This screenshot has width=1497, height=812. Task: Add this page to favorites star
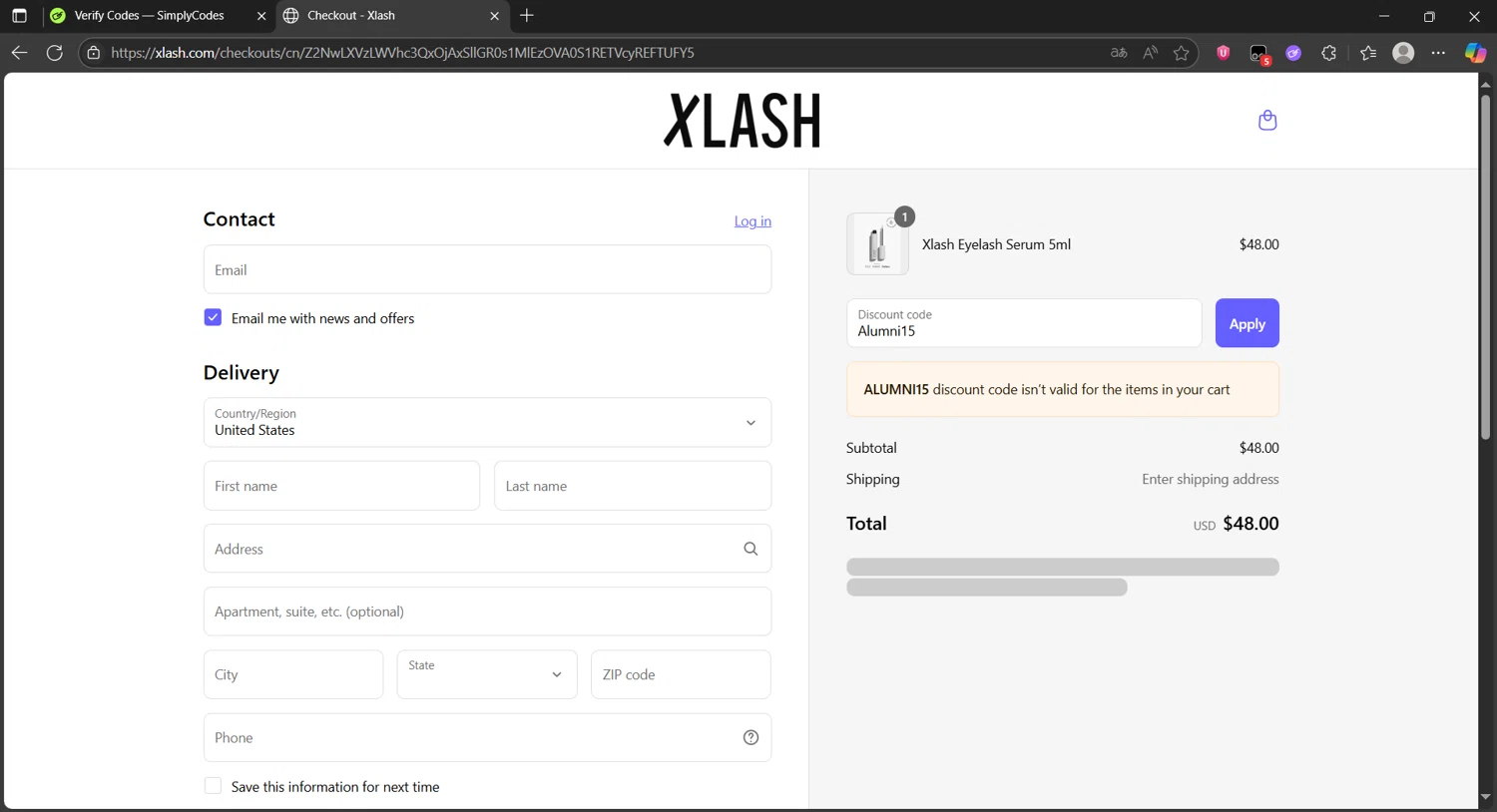(1182, 53)
